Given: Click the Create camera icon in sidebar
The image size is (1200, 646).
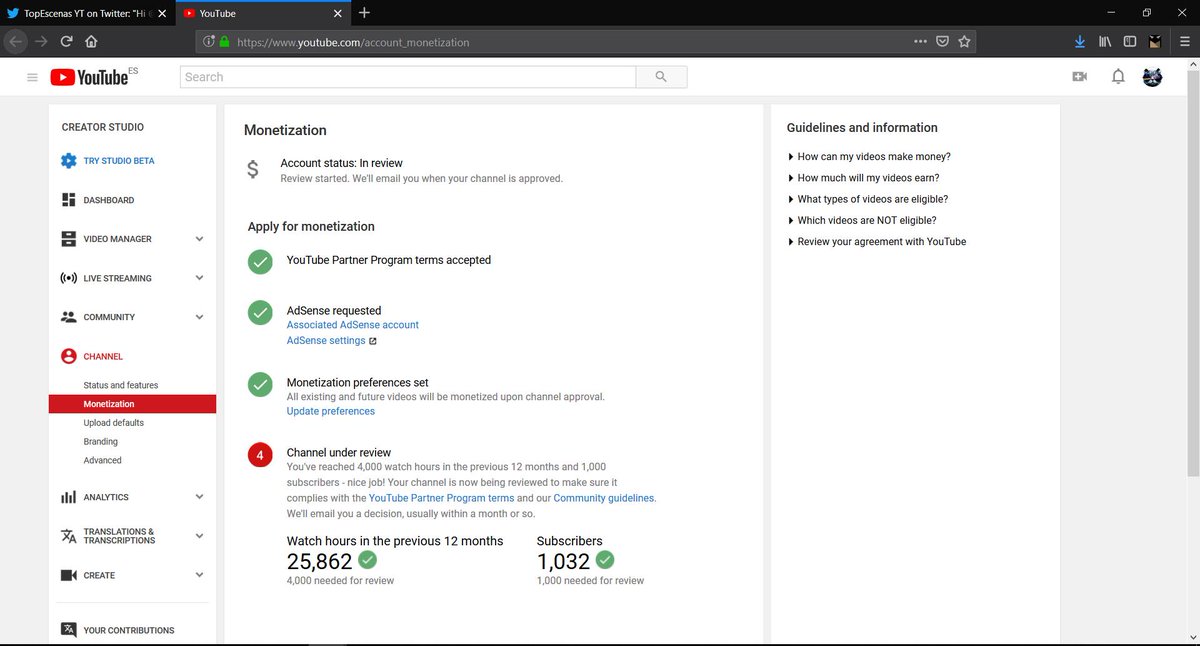Looking at the screenshot, I should (68, 575).
